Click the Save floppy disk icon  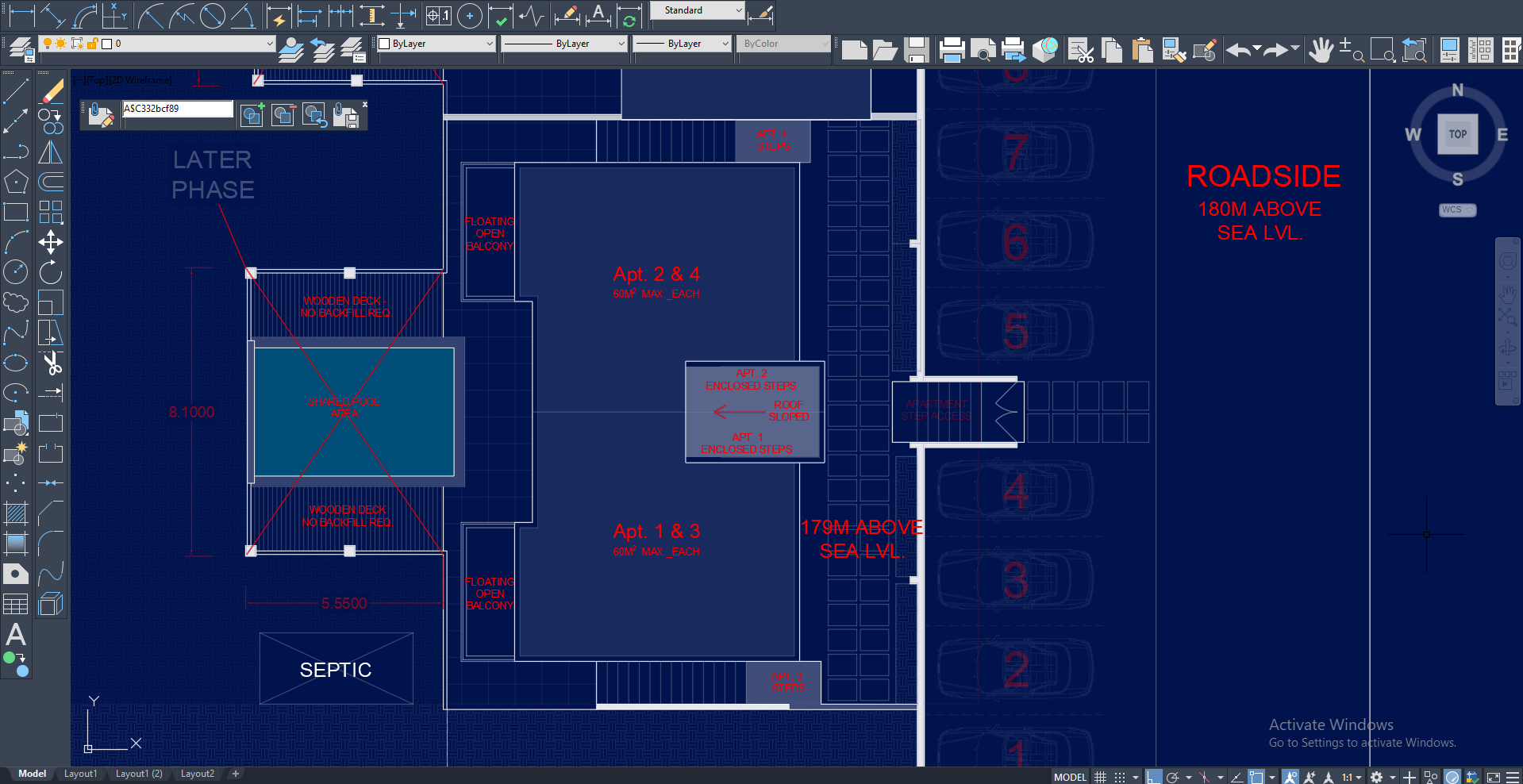[917, 50]
